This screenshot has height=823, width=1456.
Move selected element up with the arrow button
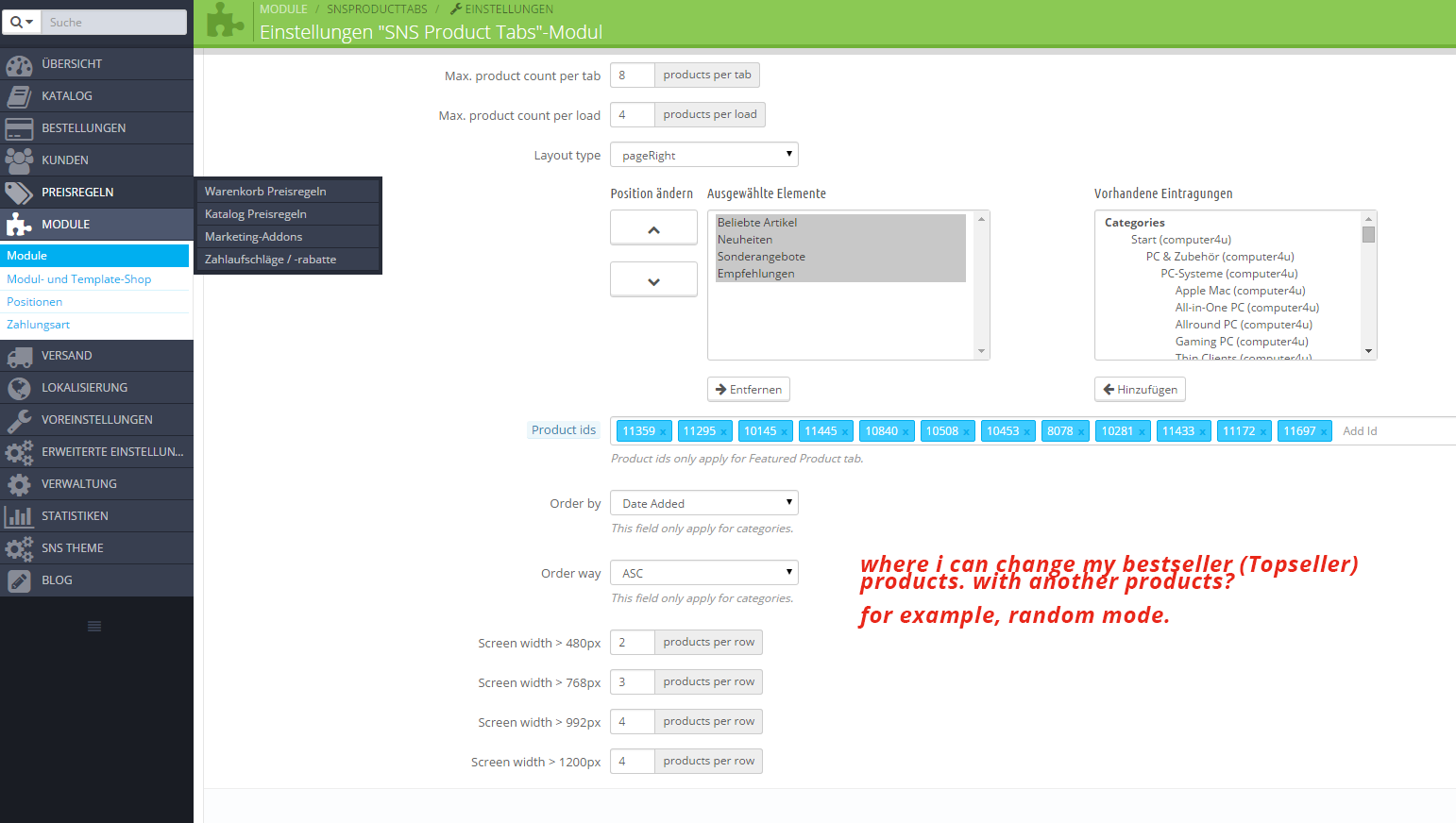(x=653, y=228)
